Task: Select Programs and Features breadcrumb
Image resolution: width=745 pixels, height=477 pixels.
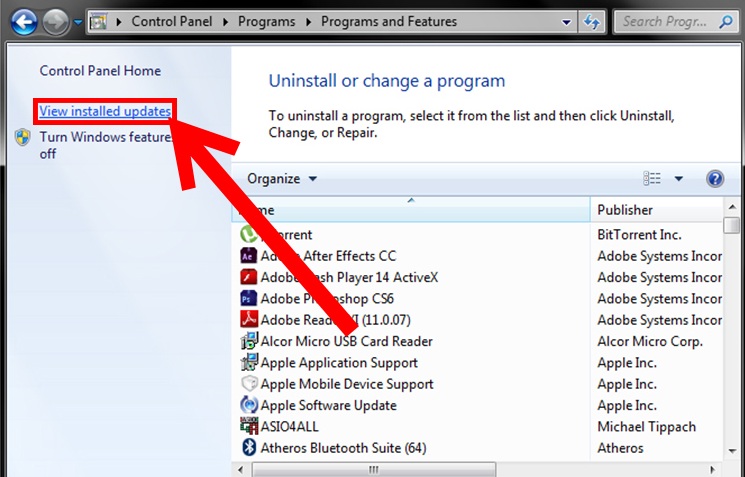Action: click(389, 21)
